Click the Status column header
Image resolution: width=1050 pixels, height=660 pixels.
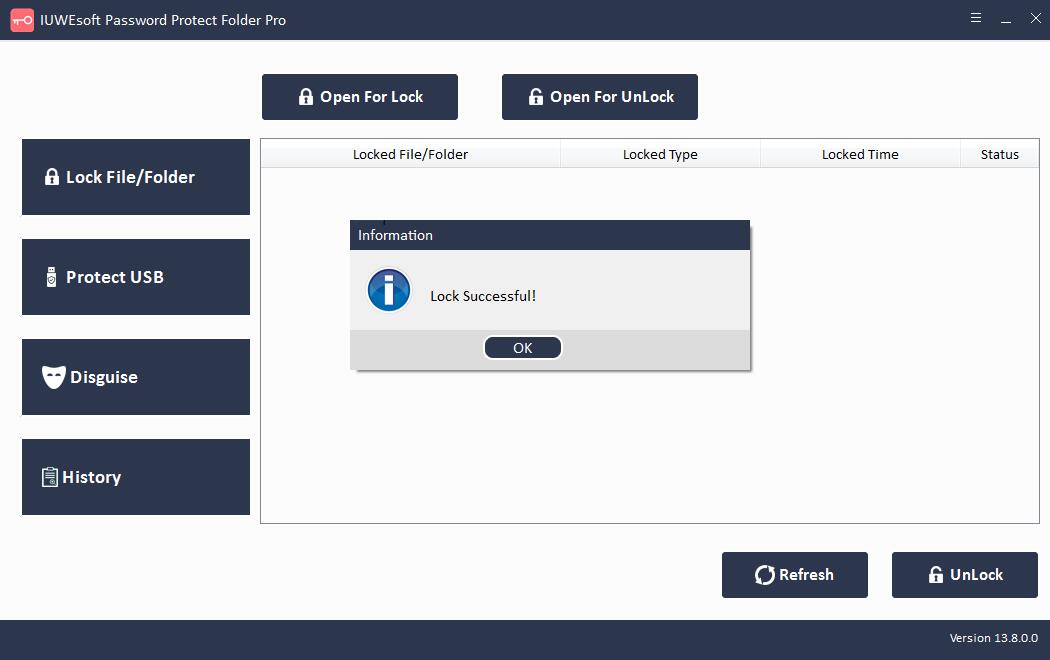point(999,155)
